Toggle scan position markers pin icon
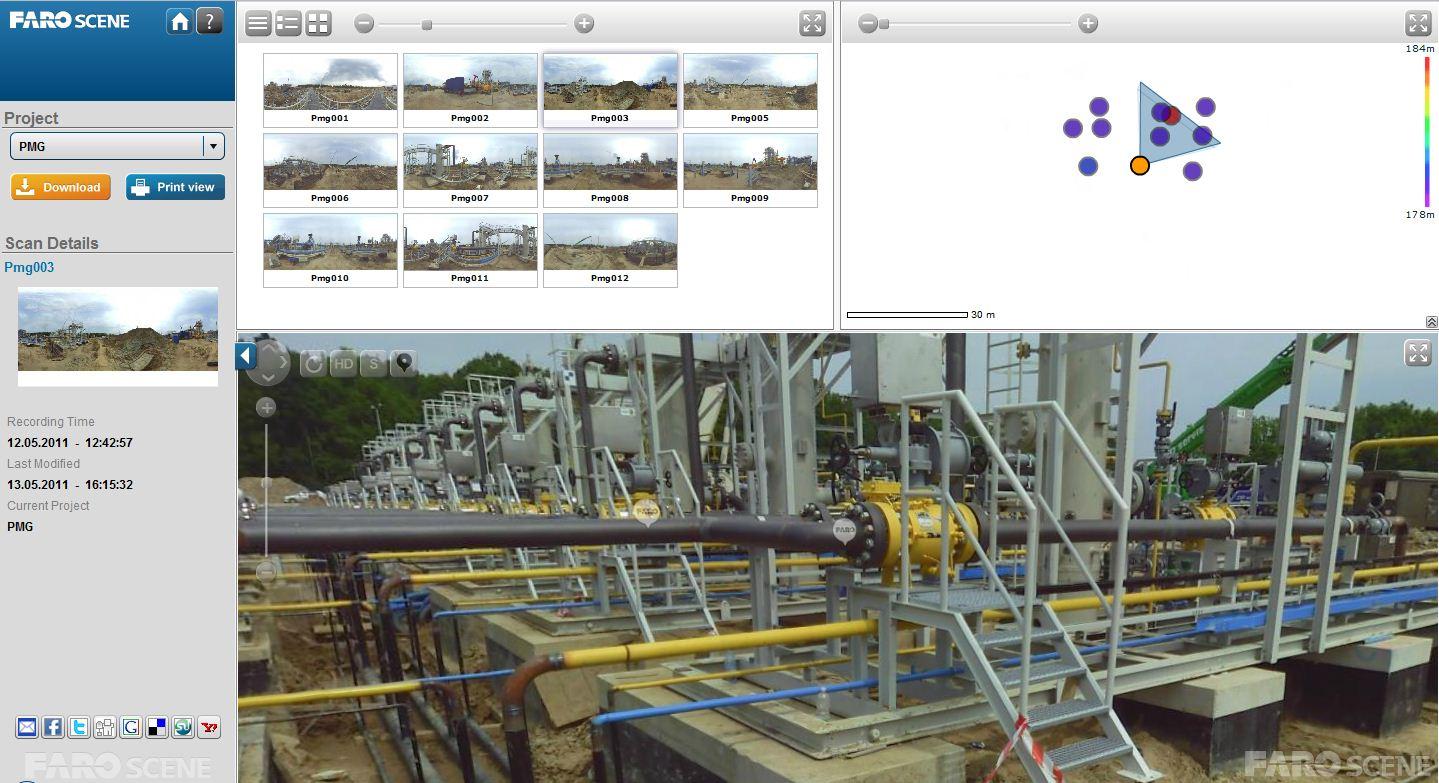 tap(404, 363)
